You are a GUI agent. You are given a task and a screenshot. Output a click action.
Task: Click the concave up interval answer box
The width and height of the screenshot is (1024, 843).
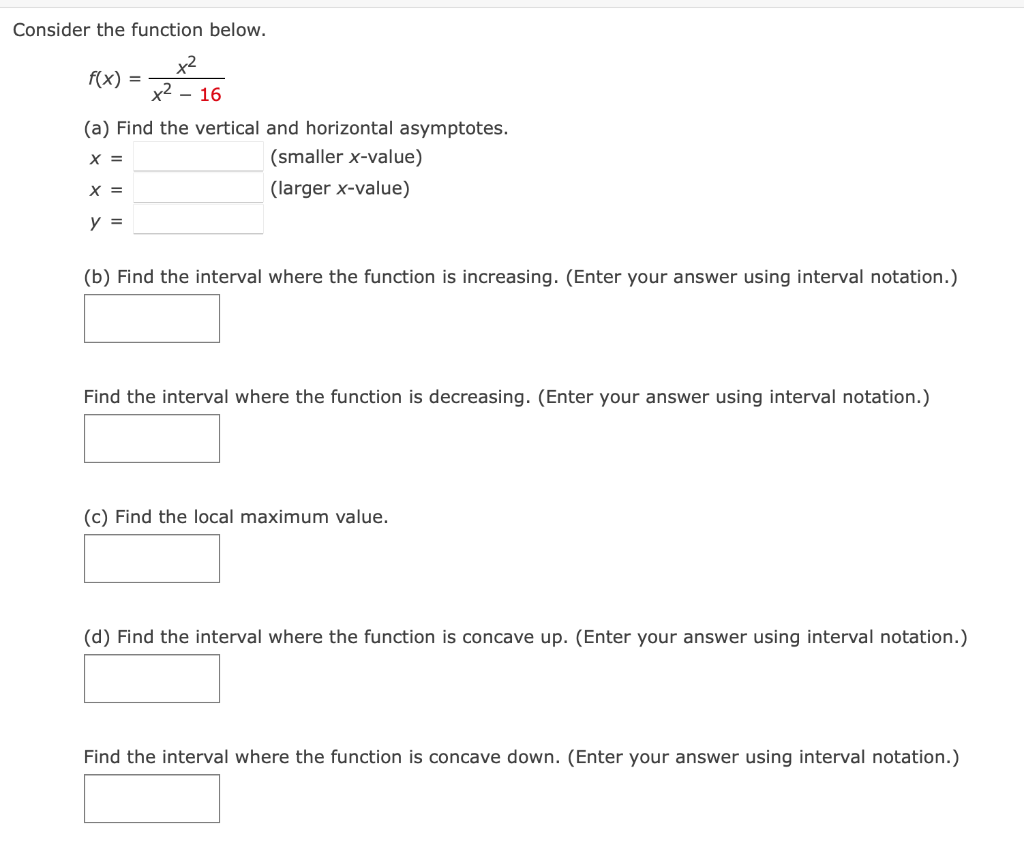pos(151,678)
